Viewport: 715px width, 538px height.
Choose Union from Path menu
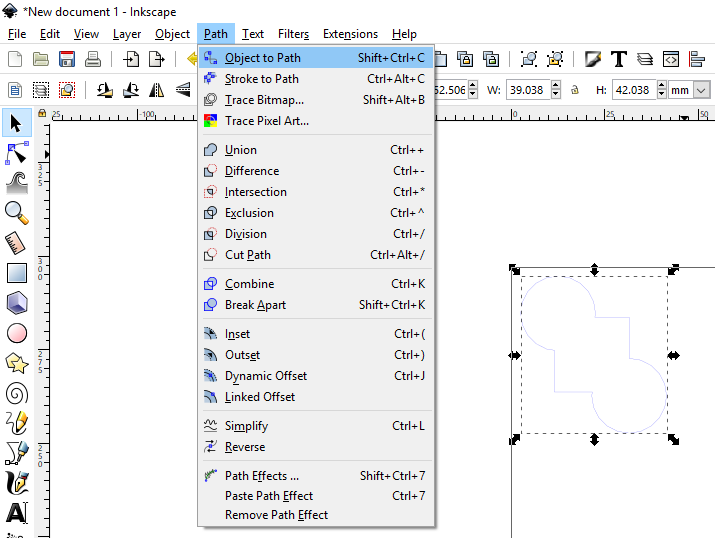pos(316,150)
